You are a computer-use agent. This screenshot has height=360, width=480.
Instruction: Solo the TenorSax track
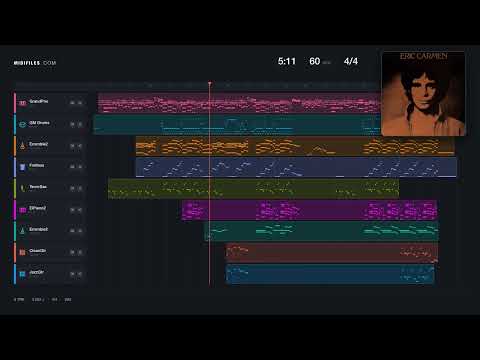[80, 188]
